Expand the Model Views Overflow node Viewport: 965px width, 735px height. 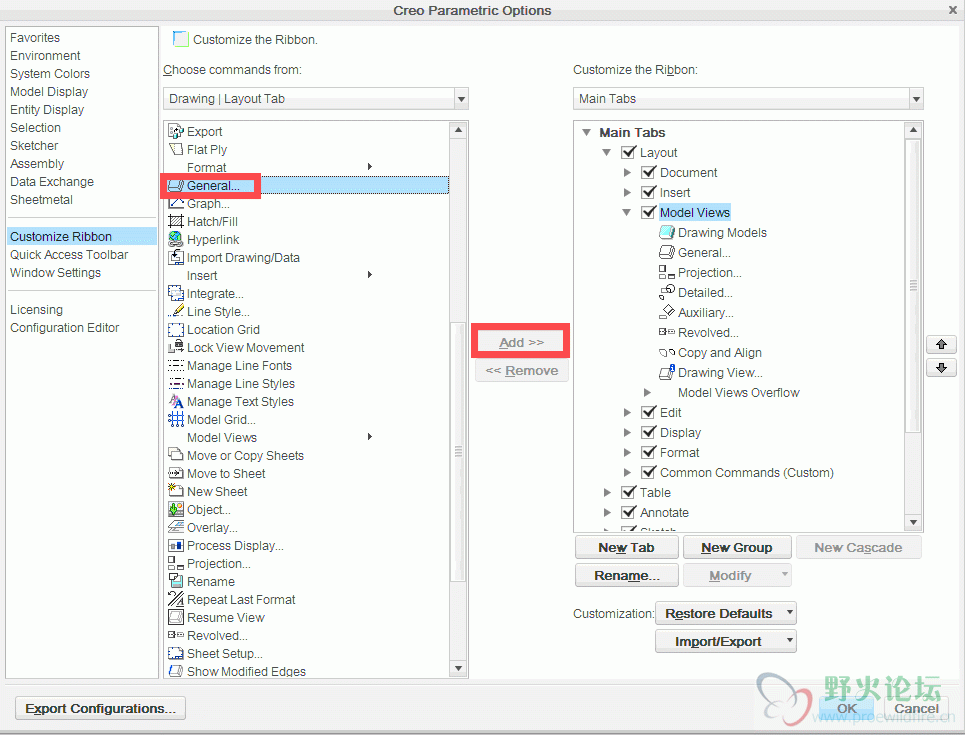tap(647, 392)
